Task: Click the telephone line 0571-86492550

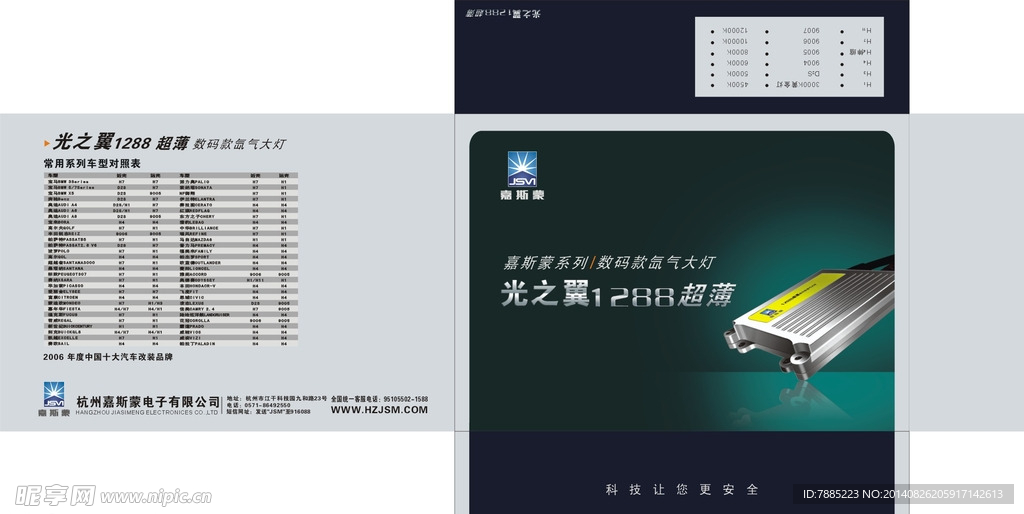Action: [x=259, y=406]
